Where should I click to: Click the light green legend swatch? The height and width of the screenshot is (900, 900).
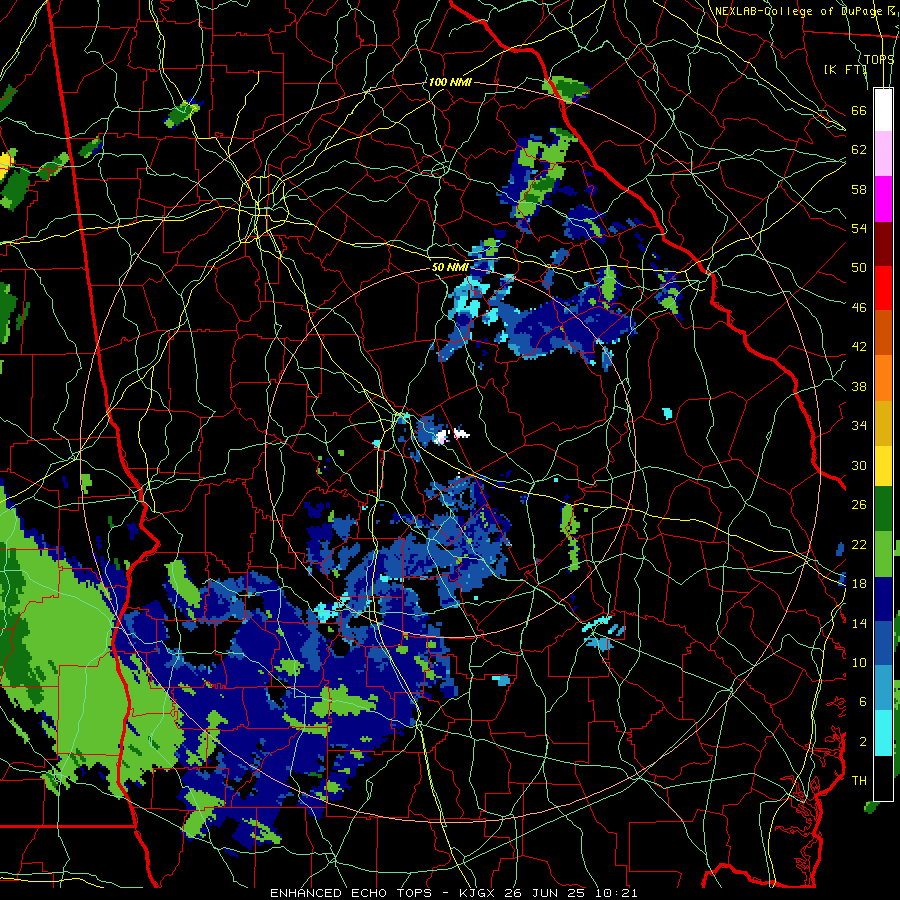883,554
